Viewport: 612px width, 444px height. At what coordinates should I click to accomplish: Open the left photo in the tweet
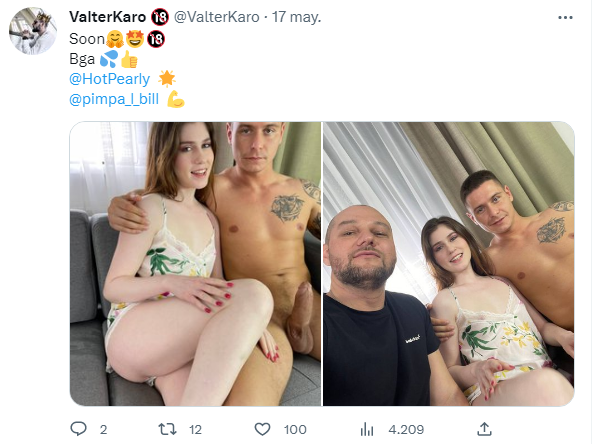(x=195, y=263)
